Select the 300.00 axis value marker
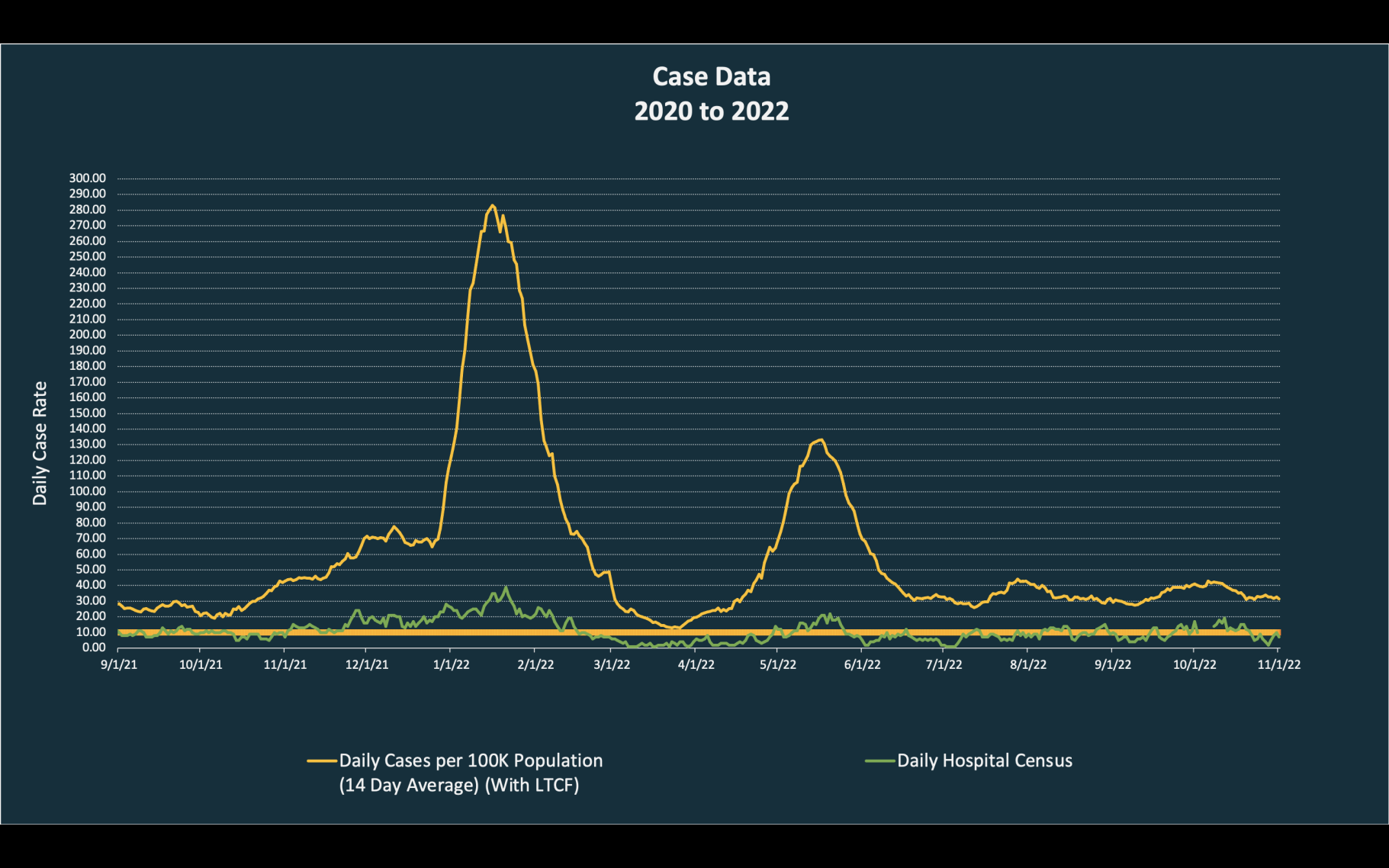The height and width of the screenshot is (868, 1389). 88,177
